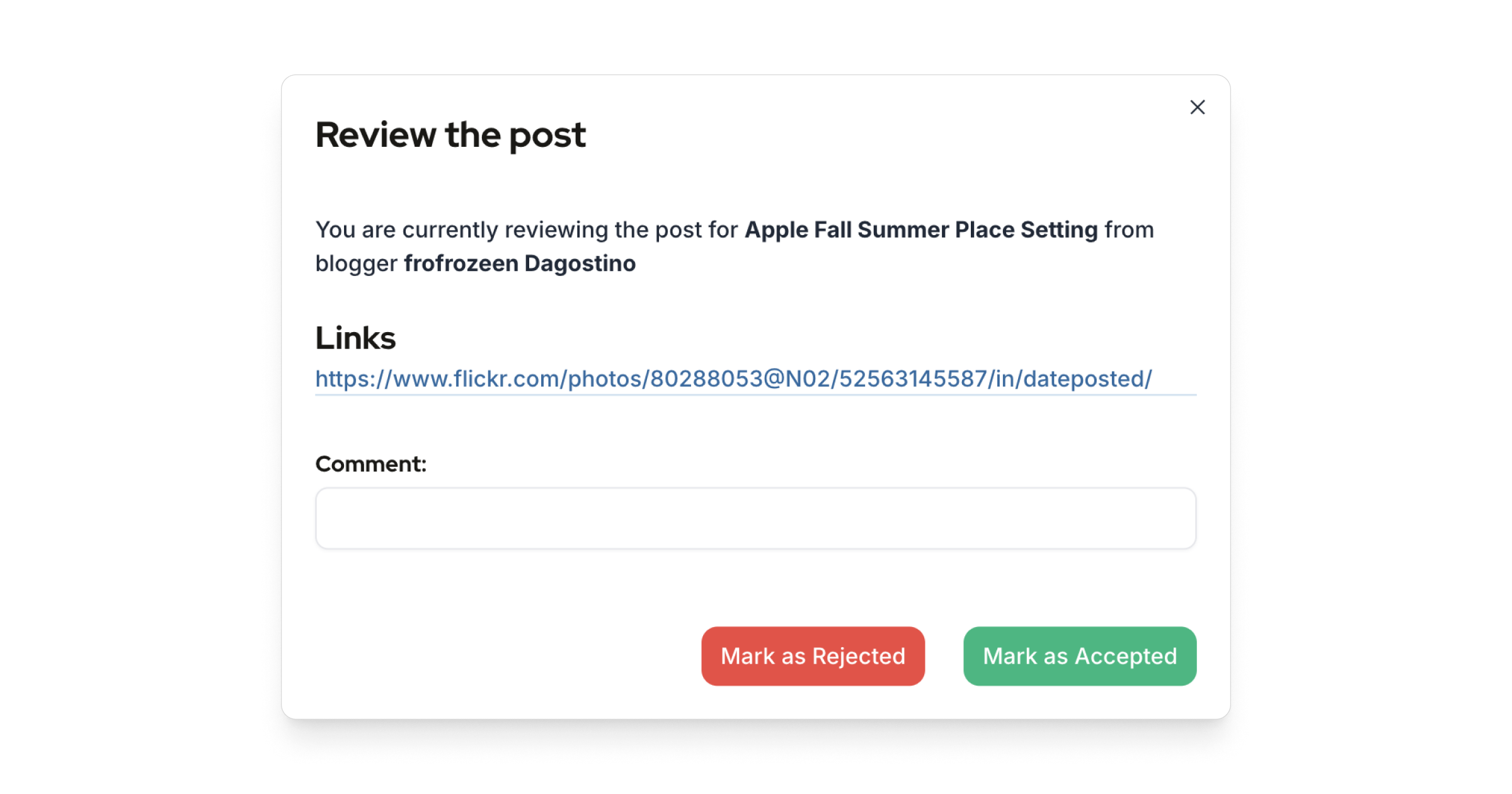1512x794 pixels.
Task: Focus the empty comment box
Action: [755, 518]
